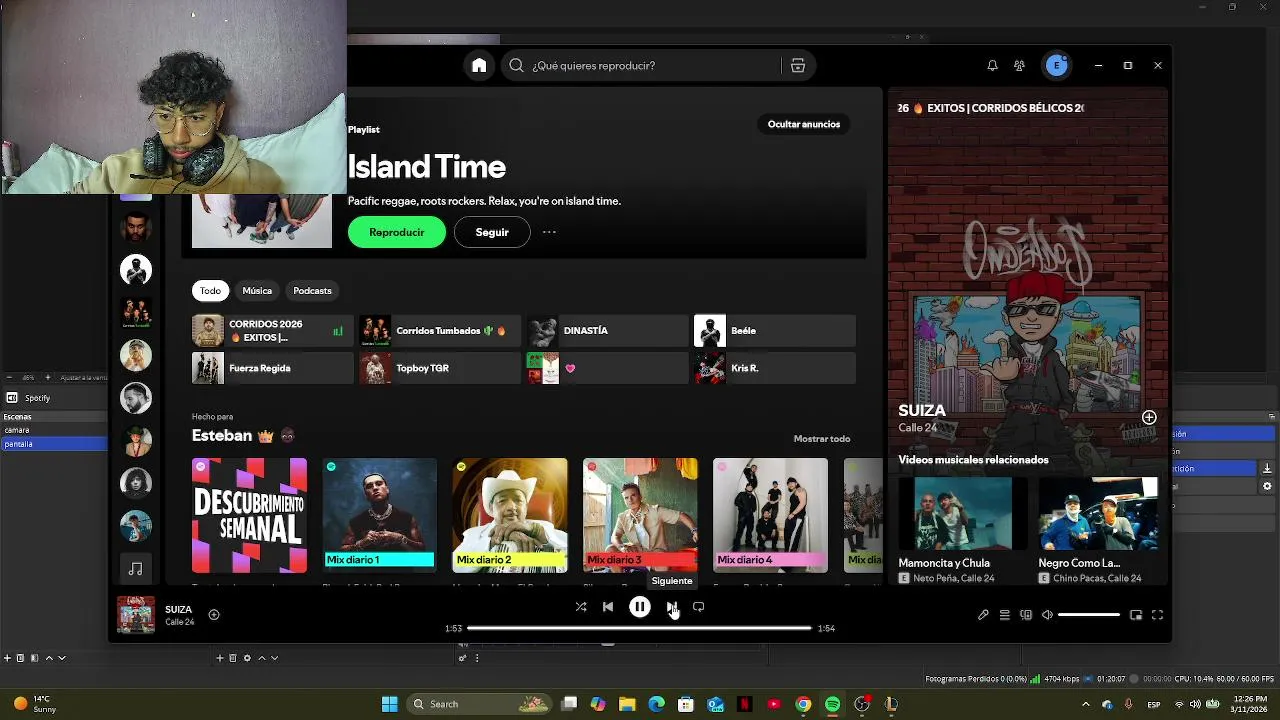This screenshot has width=1280, height=720.
Task: Open the lyrics microphone icon
Action: [983, 615]
